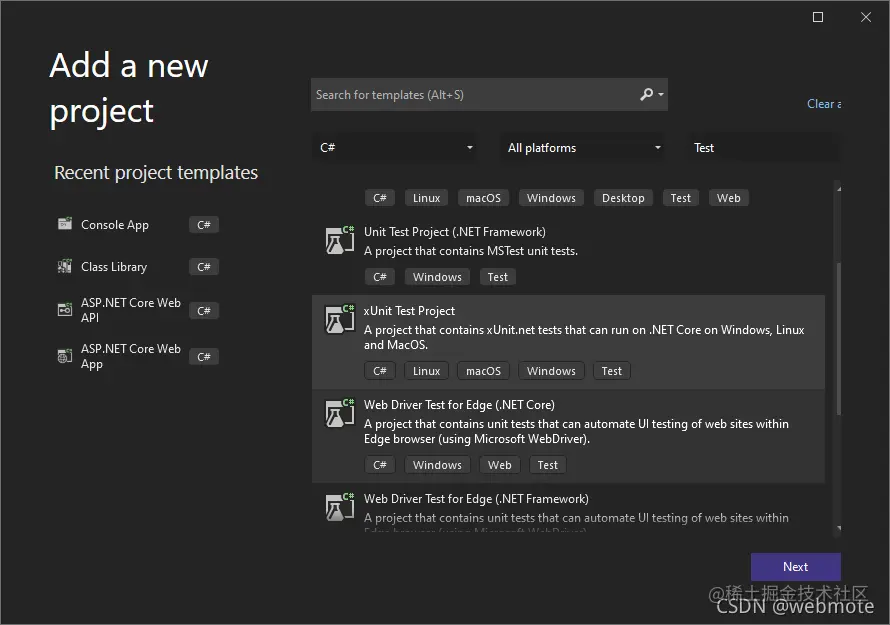The width and height of the screenshot is (890, 625).
Task: Click the template list scrollbar thumb
Action: 838,339
